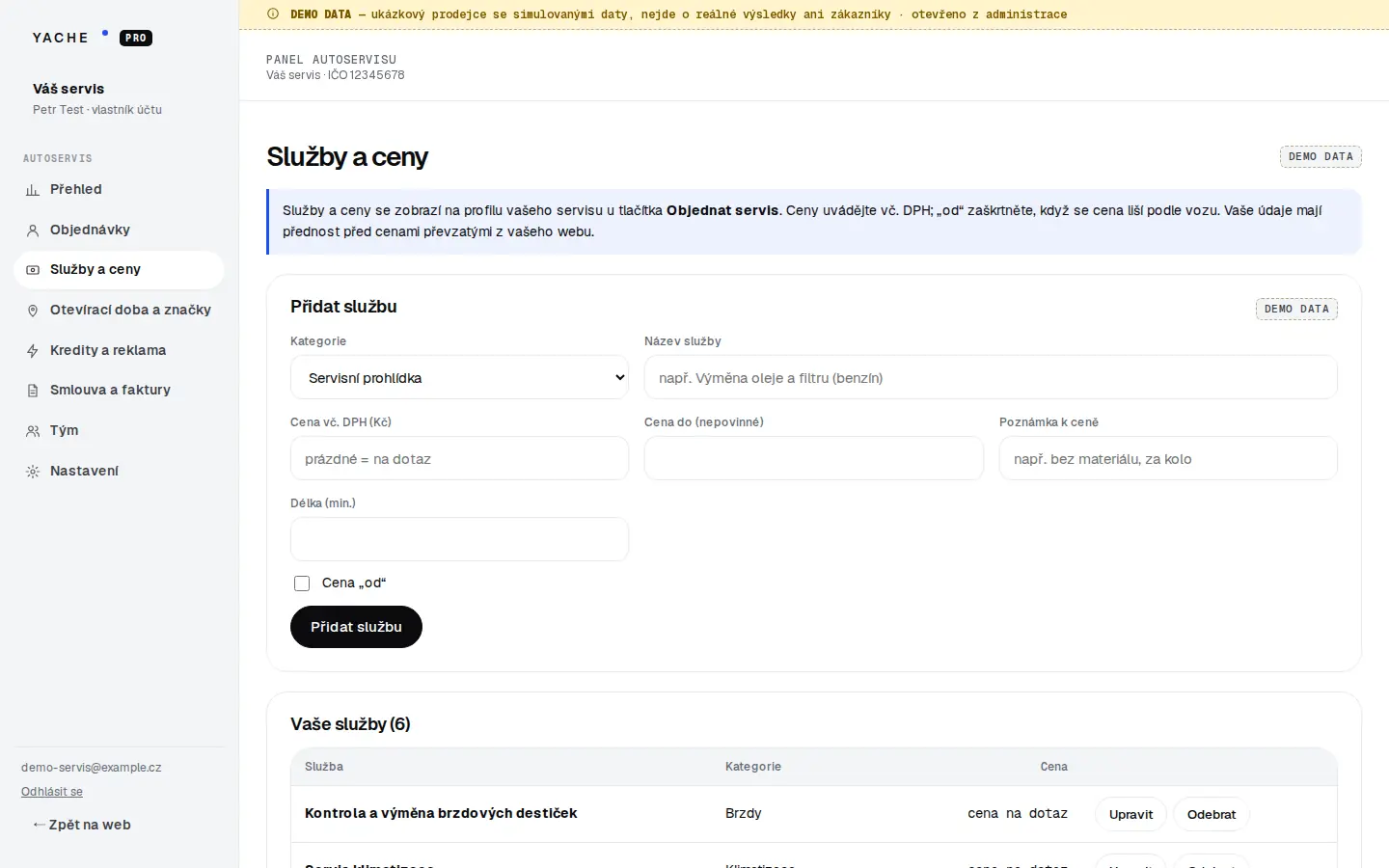The width and height of the screenshot is (1389, 868).
Task: Click the Poznámka k ceně field
Action: [1168, 458]
